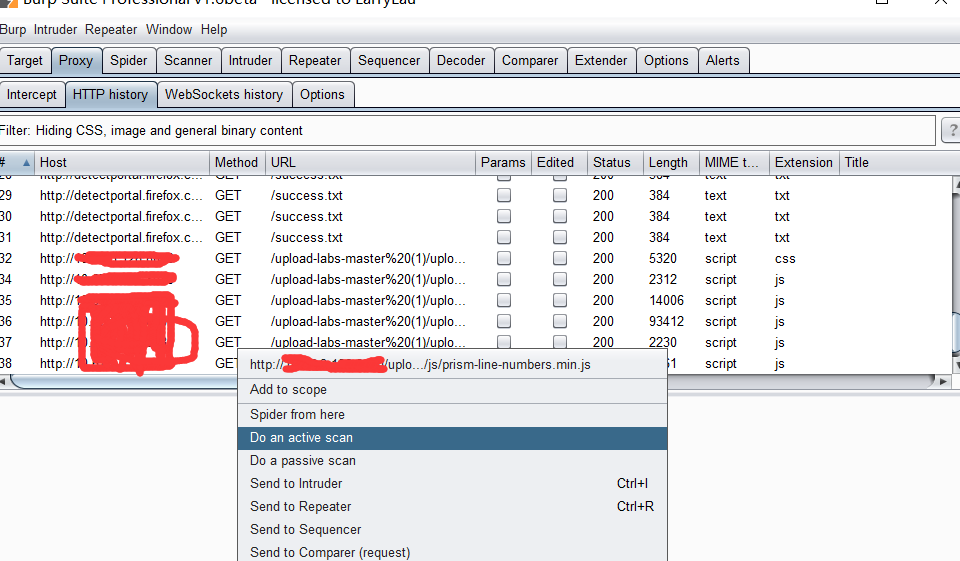
Task: Sort table by Host column
Action: coord(122,162)
